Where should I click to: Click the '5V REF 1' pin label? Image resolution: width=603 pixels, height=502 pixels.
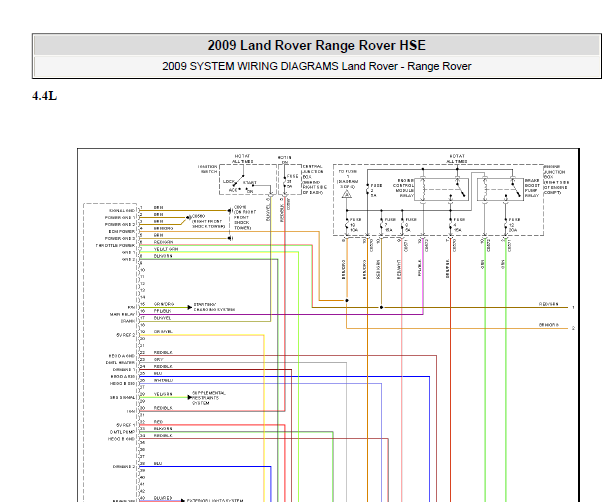coord(126,425)
